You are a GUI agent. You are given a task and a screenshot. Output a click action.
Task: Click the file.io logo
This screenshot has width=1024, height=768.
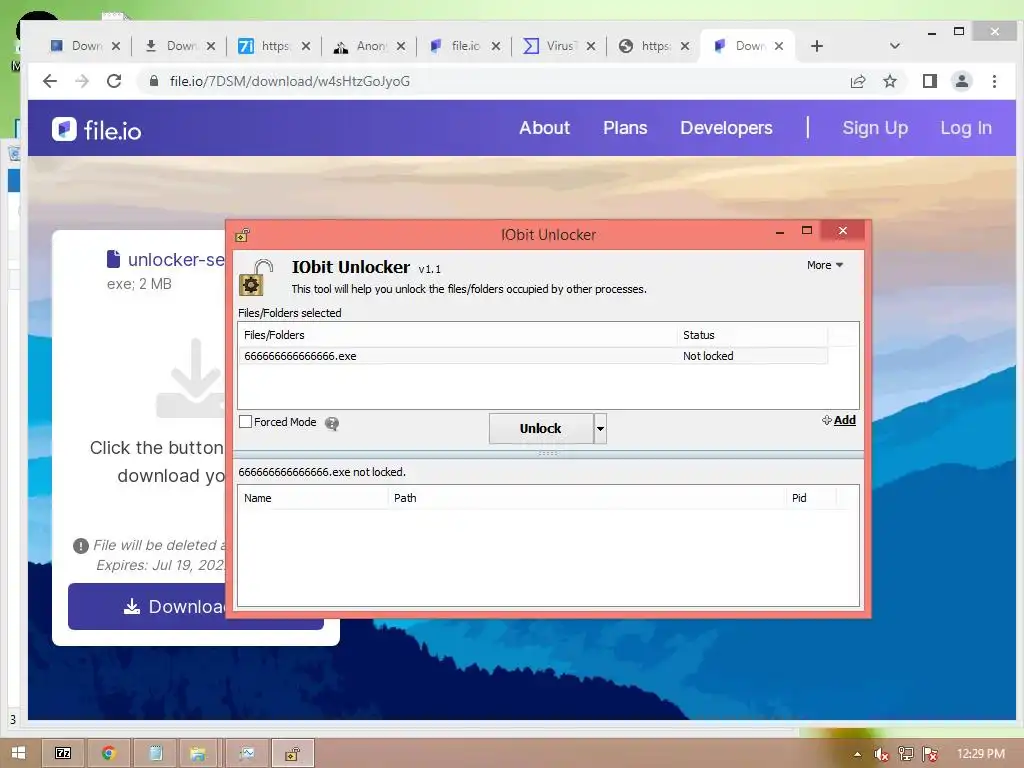point(97,129)
